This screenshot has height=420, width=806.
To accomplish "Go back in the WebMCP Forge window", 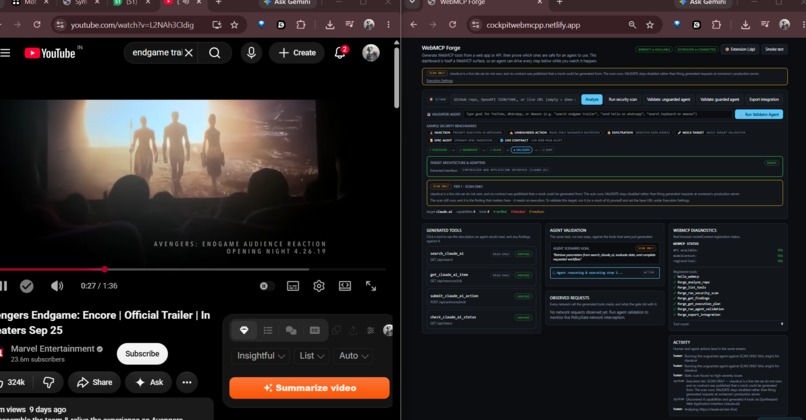I will pos(414,25).
